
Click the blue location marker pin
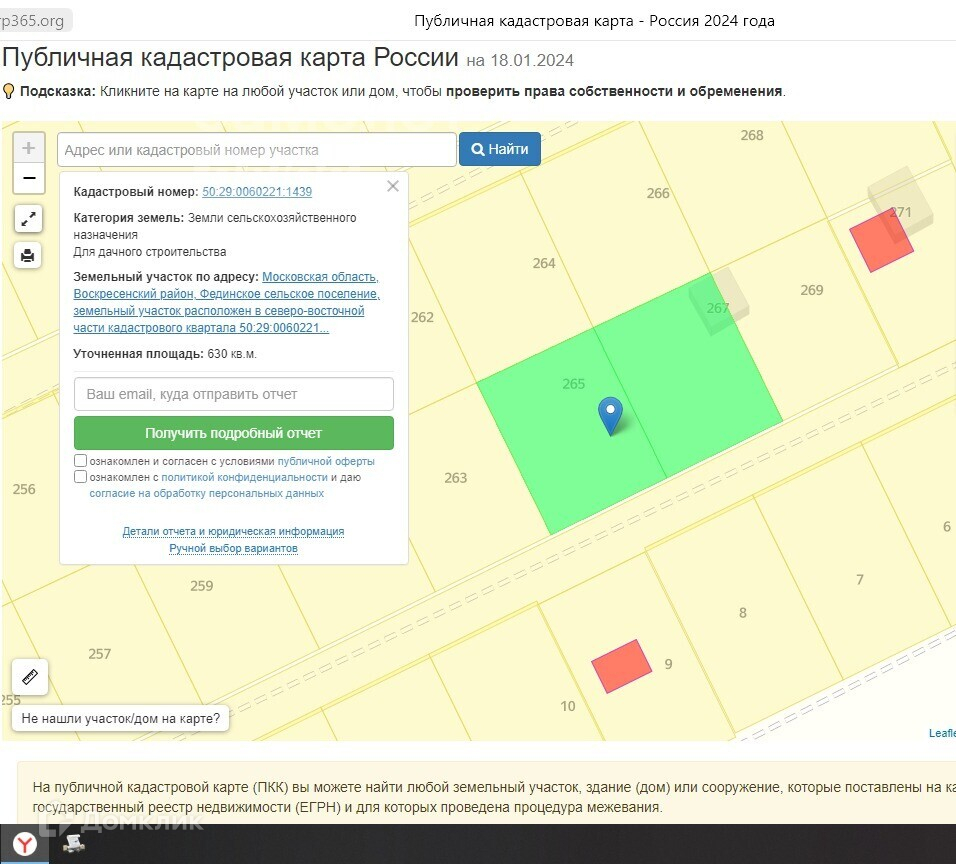coord(610,415)
